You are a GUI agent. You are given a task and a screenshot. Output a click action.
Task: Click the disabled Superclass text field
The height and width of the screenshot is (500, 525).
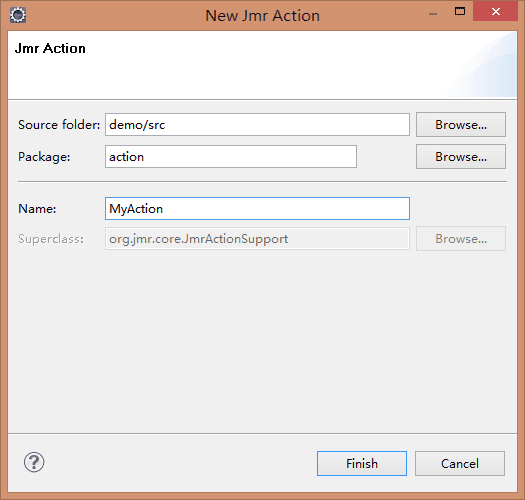(x=257, y=239)
